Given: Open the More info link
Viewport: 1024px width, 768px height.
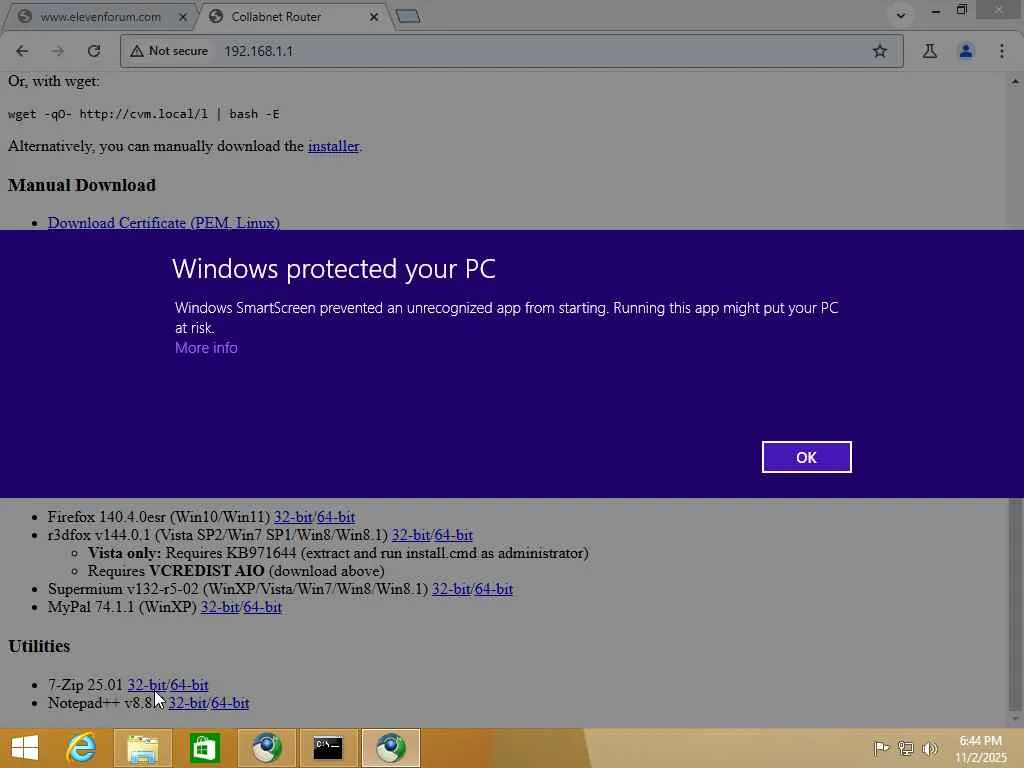Looking at the screenshot, I should 206,348.
